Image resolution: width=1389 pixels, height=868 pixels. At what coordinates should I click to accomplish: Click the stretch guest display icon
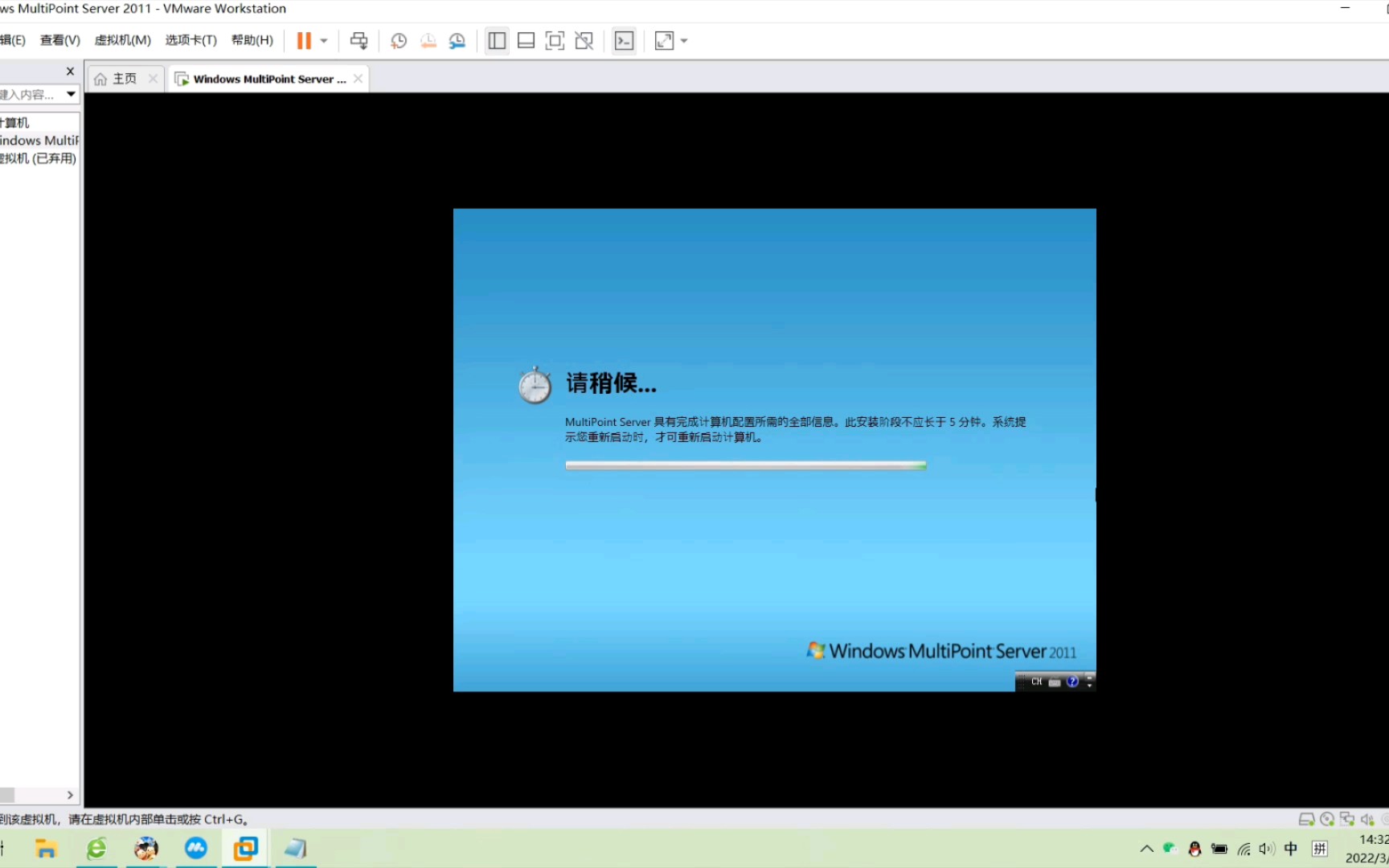tap(664, 41)
